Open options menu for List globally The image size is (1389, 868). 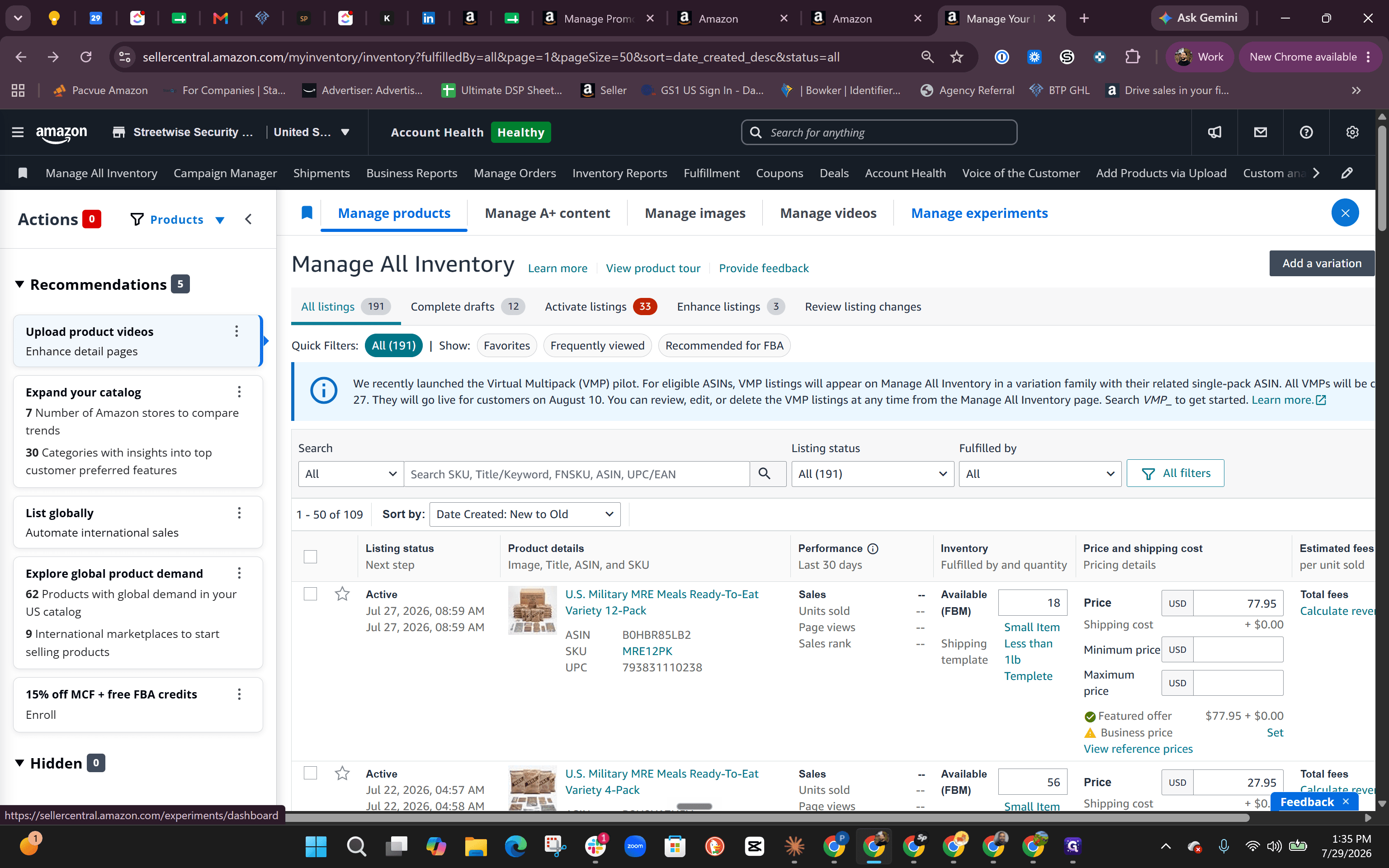(x=239, y=513)
